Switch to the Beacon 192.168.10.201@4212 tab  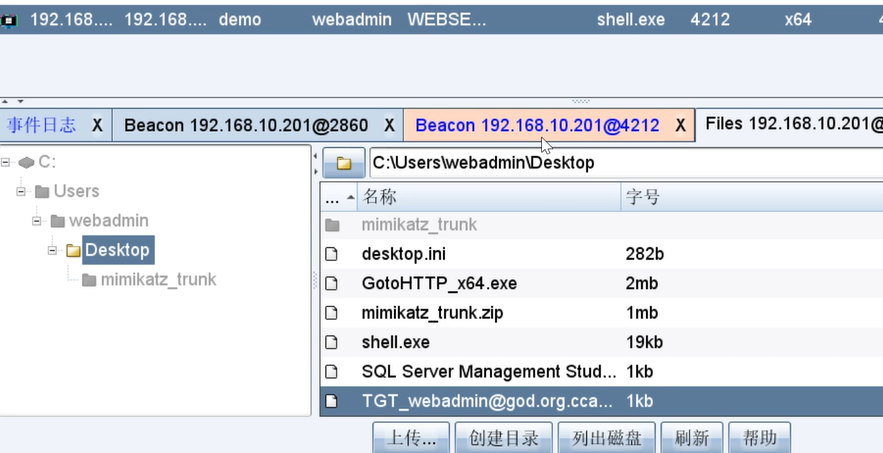tap(537, 126)
